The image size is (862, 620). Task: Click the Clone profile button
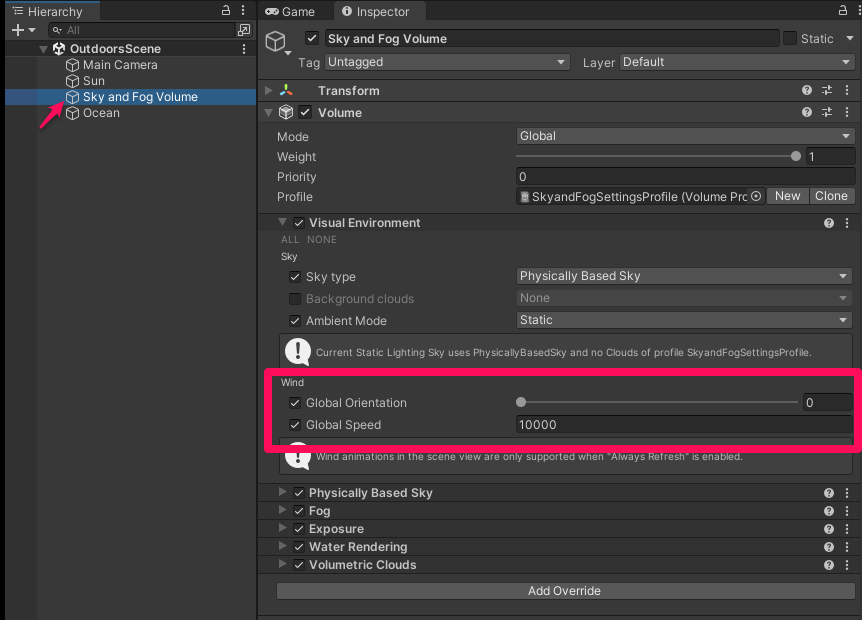click(831, 196)
